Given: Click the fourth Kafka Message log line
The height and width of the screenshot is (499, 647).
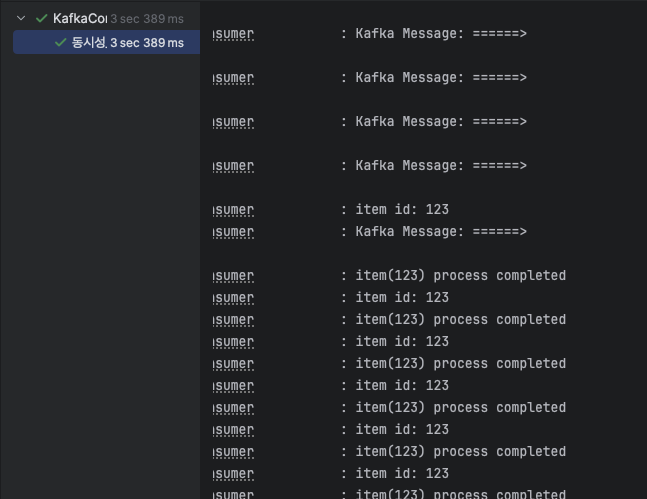Looking at the screenshot, I should [440, 166].
